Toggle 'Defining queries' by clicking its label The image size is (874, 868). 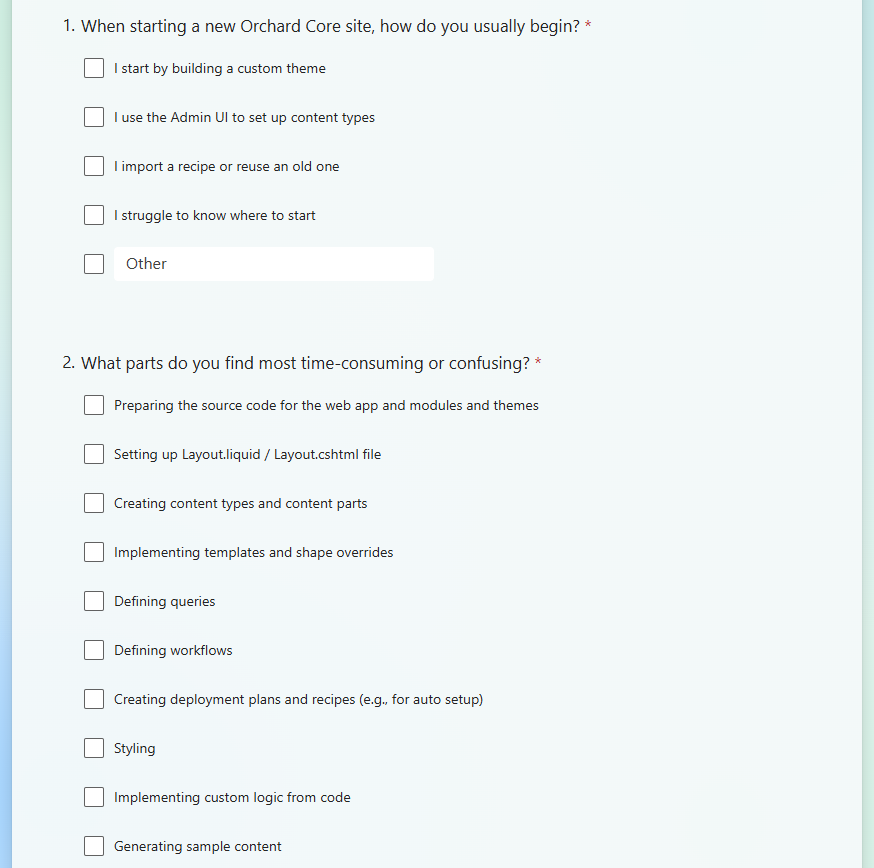(164, 601)
